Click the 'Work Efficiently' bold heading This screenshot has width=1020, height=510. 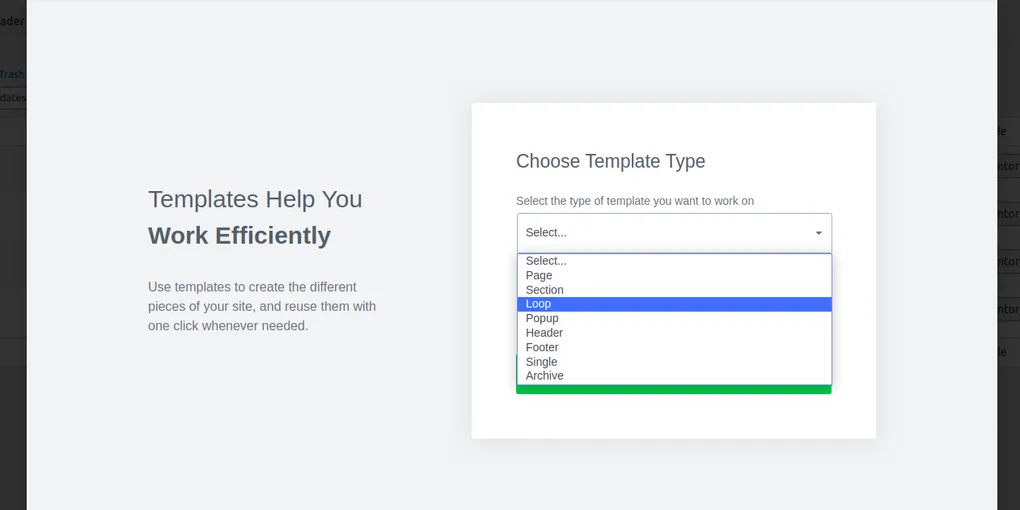(239, 235)
